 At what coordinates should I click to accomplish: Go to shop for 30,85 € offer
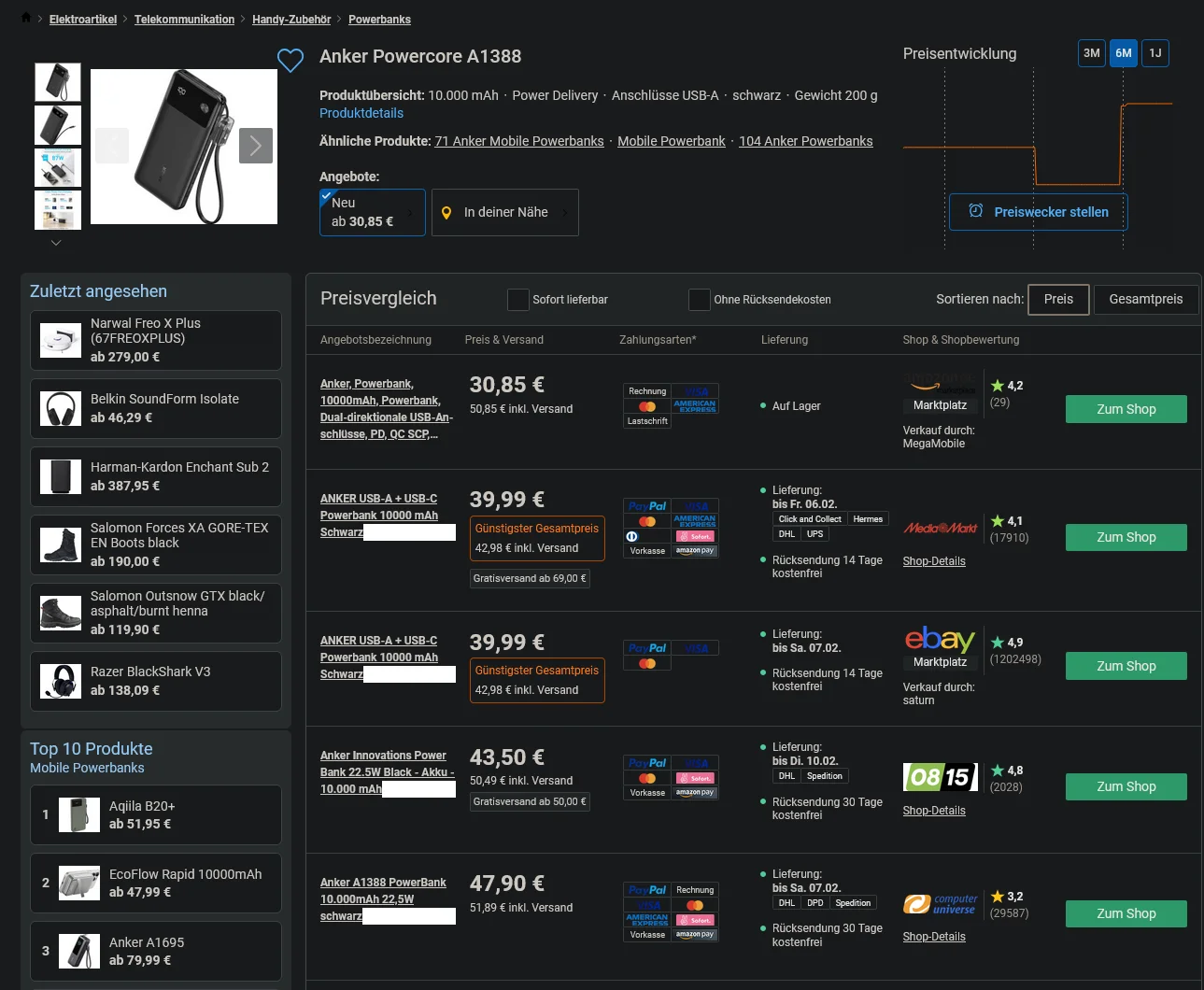pyautogui.click(x=1126, y=409)
